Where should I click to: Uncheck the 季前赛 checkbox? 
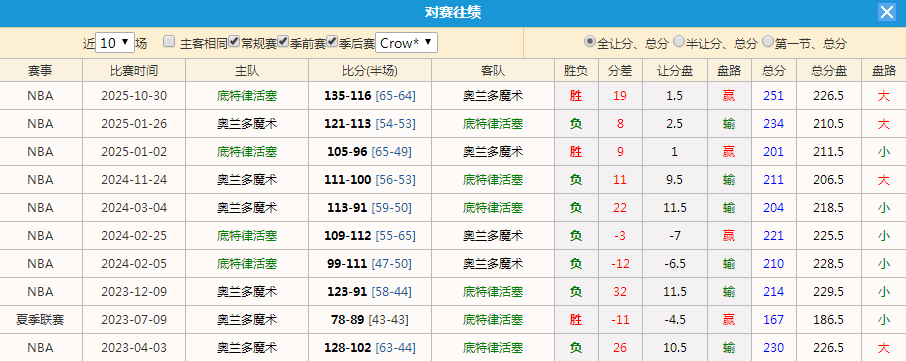click(x=283, y=41)
